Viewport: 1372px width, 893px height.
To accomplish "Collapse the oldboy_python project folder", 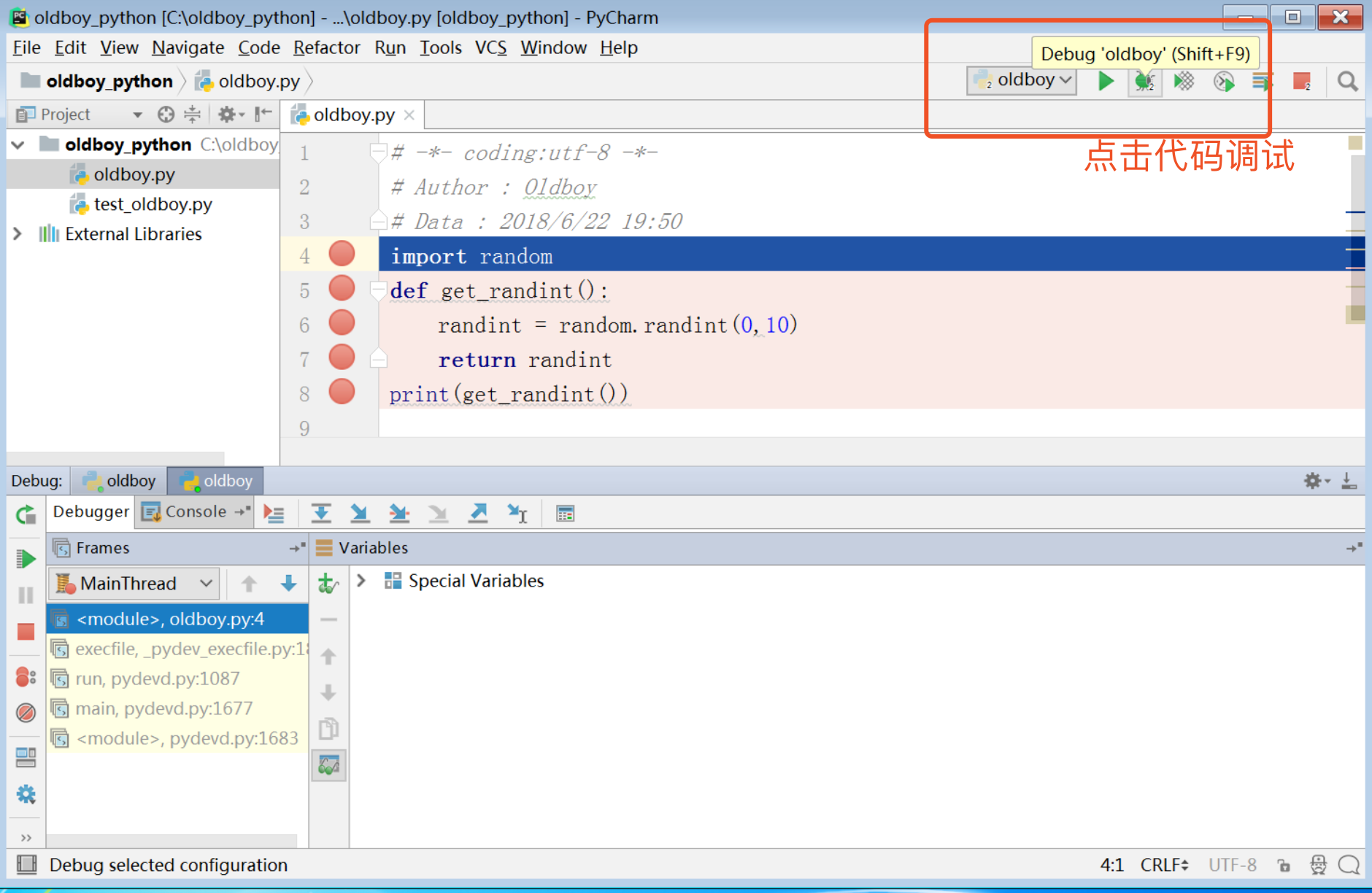I will (18, 144).
